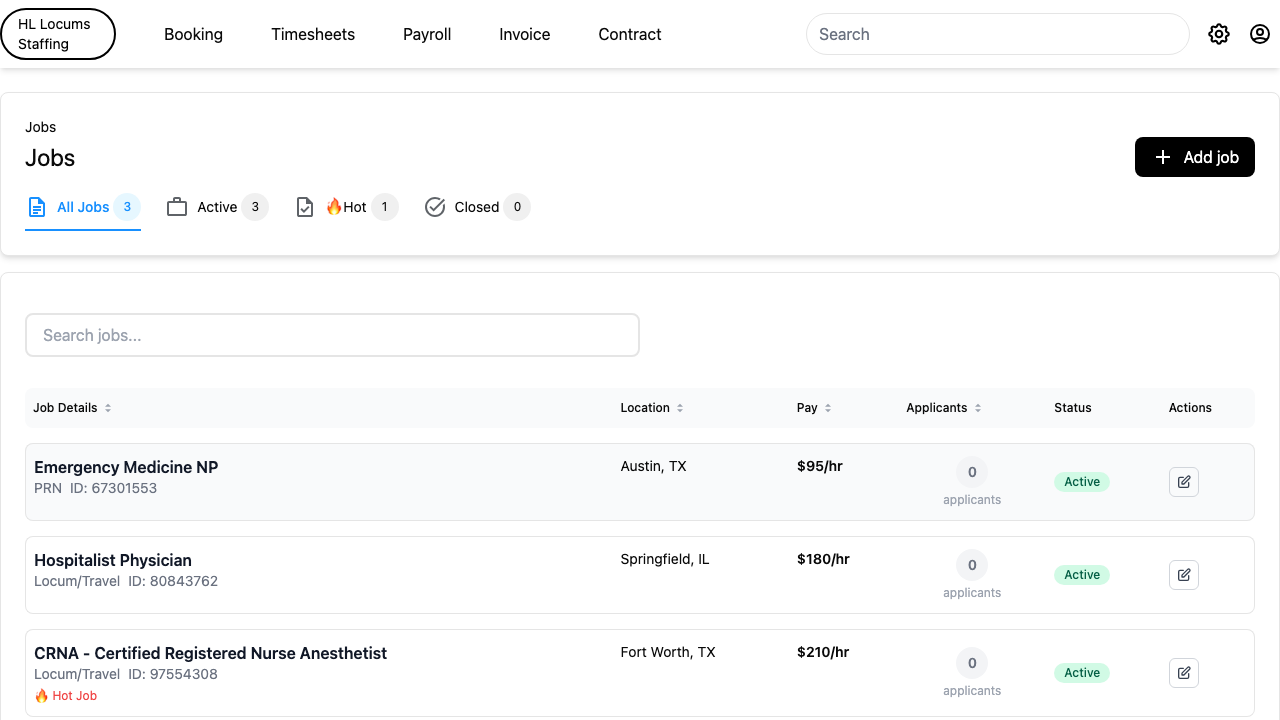Sort by Location column arrows
Viewport: 1280px width, 720px height.
pyautogui.click(x=680, y=408)
